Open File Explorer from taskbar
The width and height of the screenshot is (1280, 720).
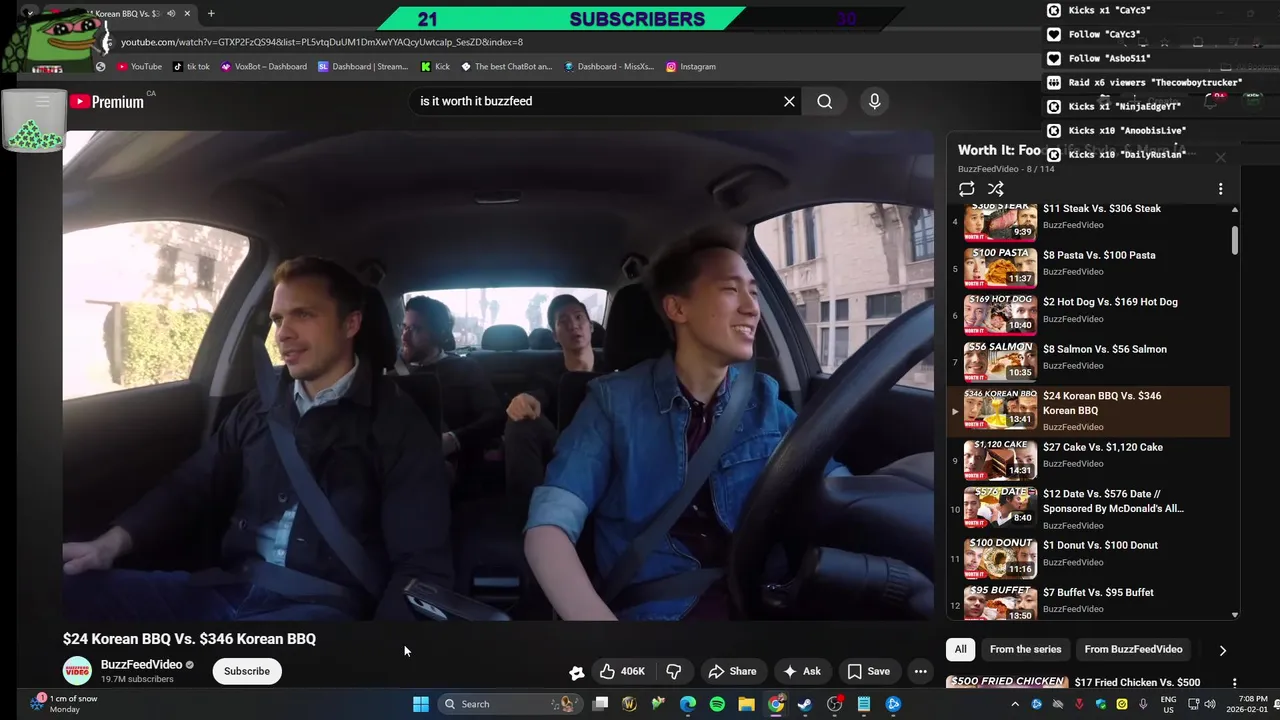pyautogui.click(x=746, y=704)
